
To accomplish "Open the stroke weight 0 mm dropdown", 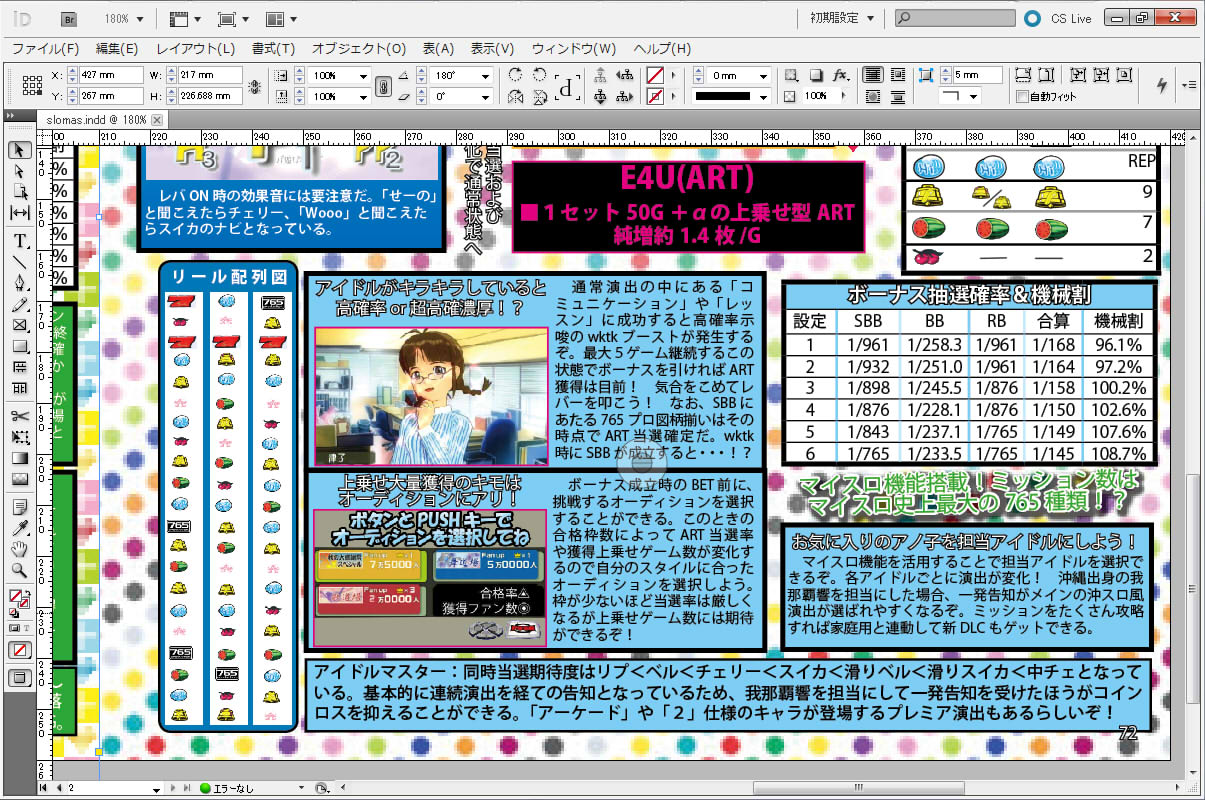I will 764,76.
